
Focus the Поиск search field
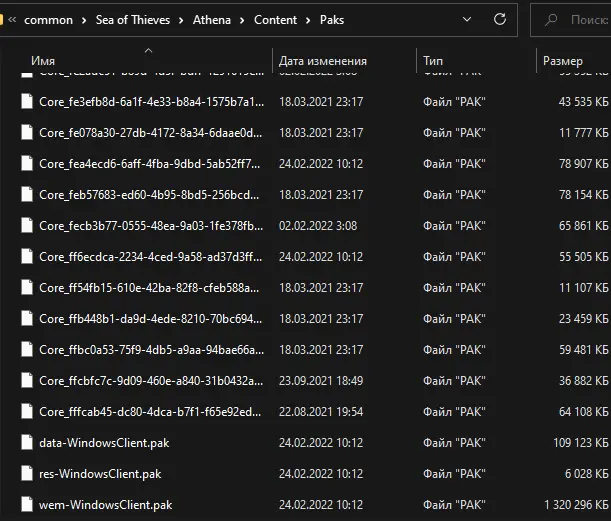tap(571, 19)
